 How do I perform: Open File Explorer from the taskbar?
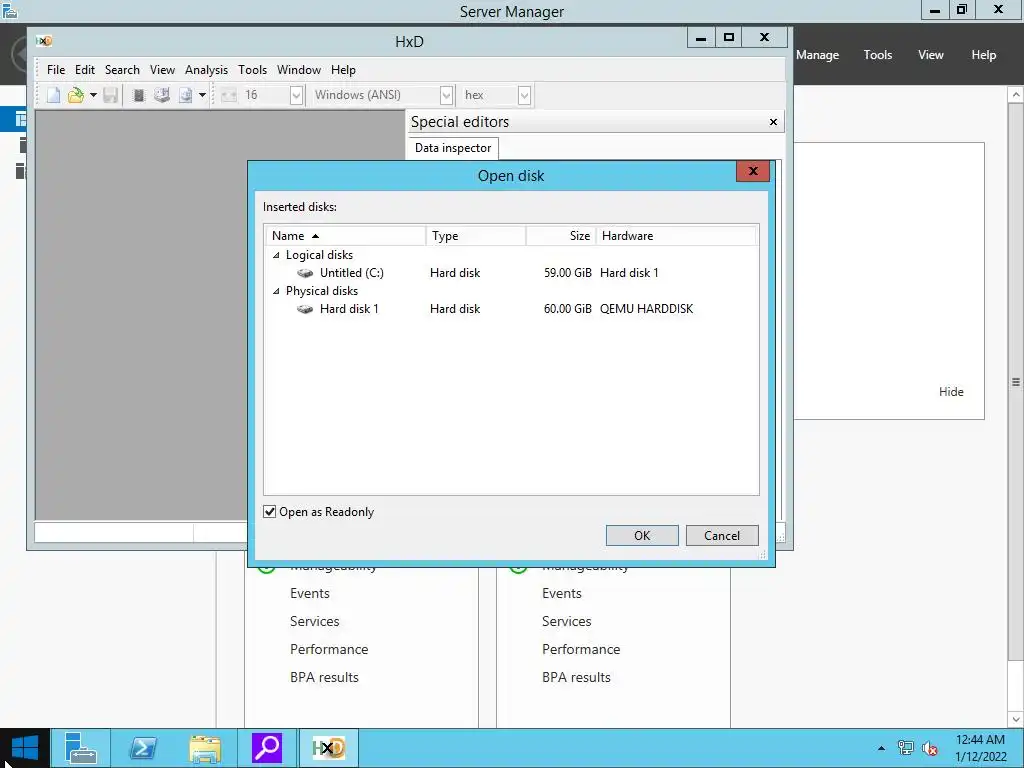(204, 748)
